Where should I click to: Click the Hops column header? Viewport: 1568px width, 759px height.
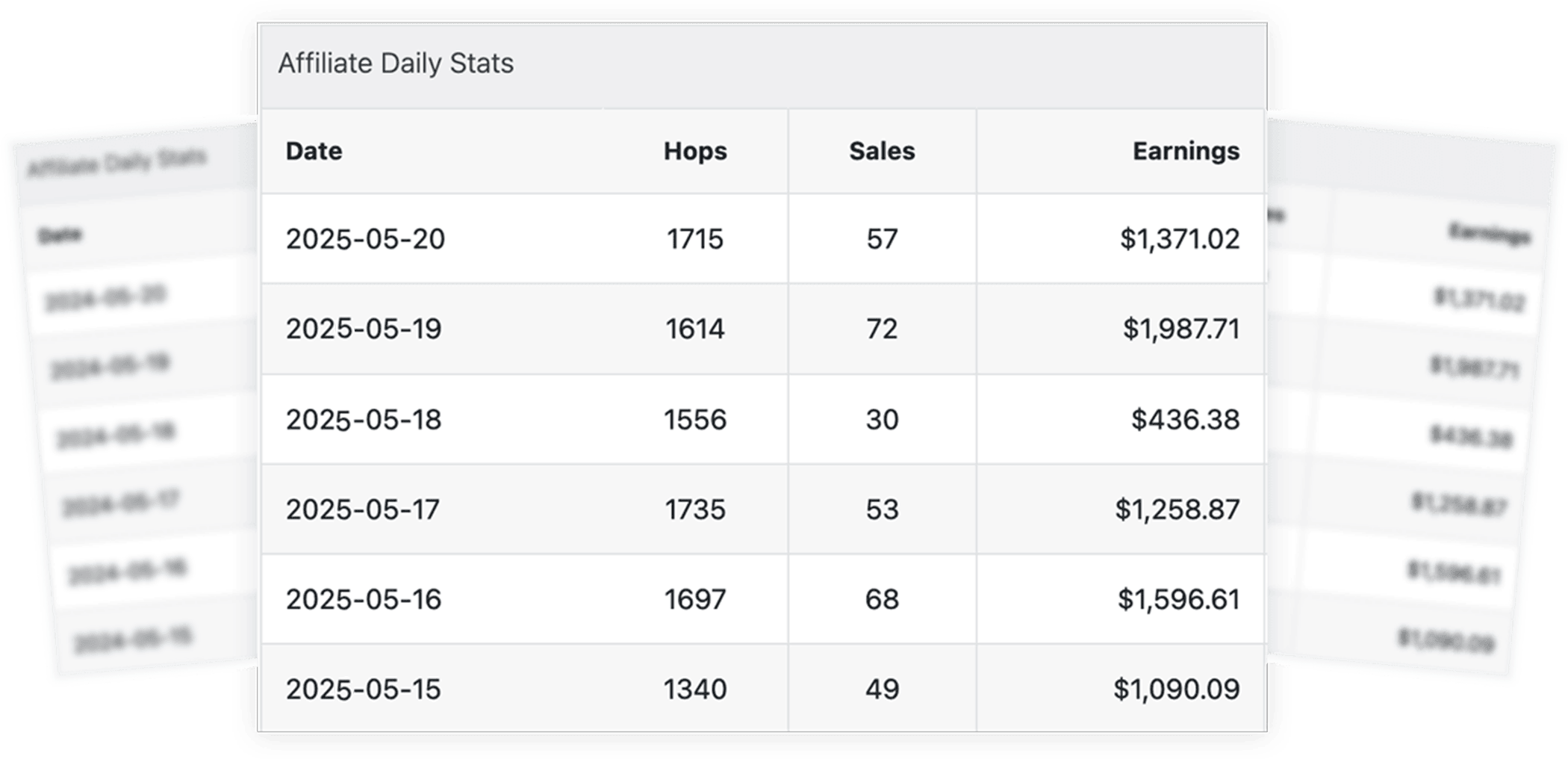tap(694, 151)
